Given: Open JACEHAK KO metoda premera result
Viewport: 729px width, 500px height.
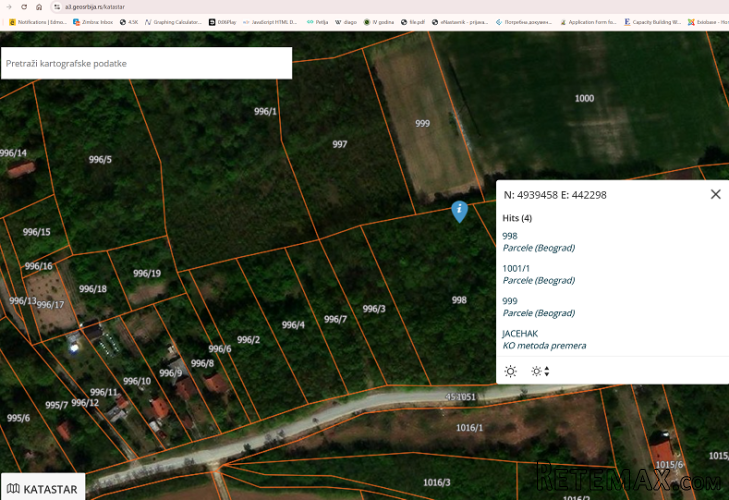Looking at the screenshot, I should 544,340.
